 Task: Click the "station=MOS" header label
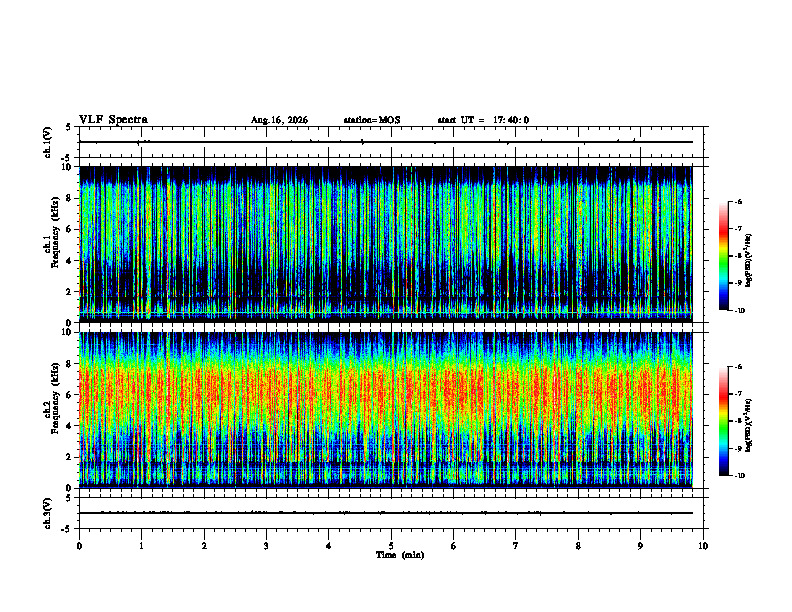coord(372,120)
